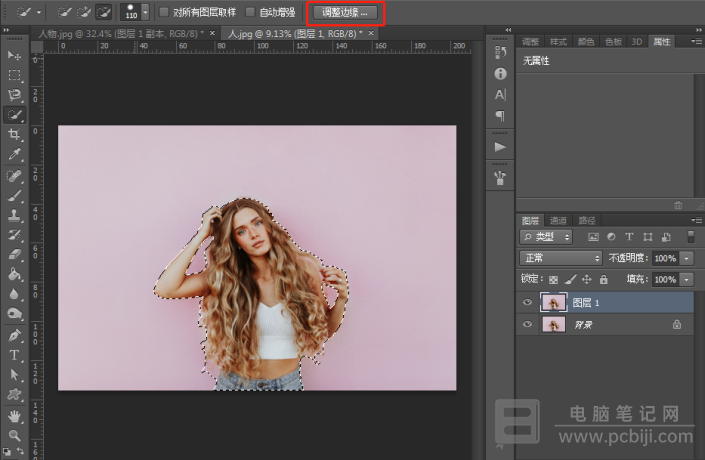Screen dimensions: 705x460
Task: Filter layers by shape layers icon
Action: 647,237
